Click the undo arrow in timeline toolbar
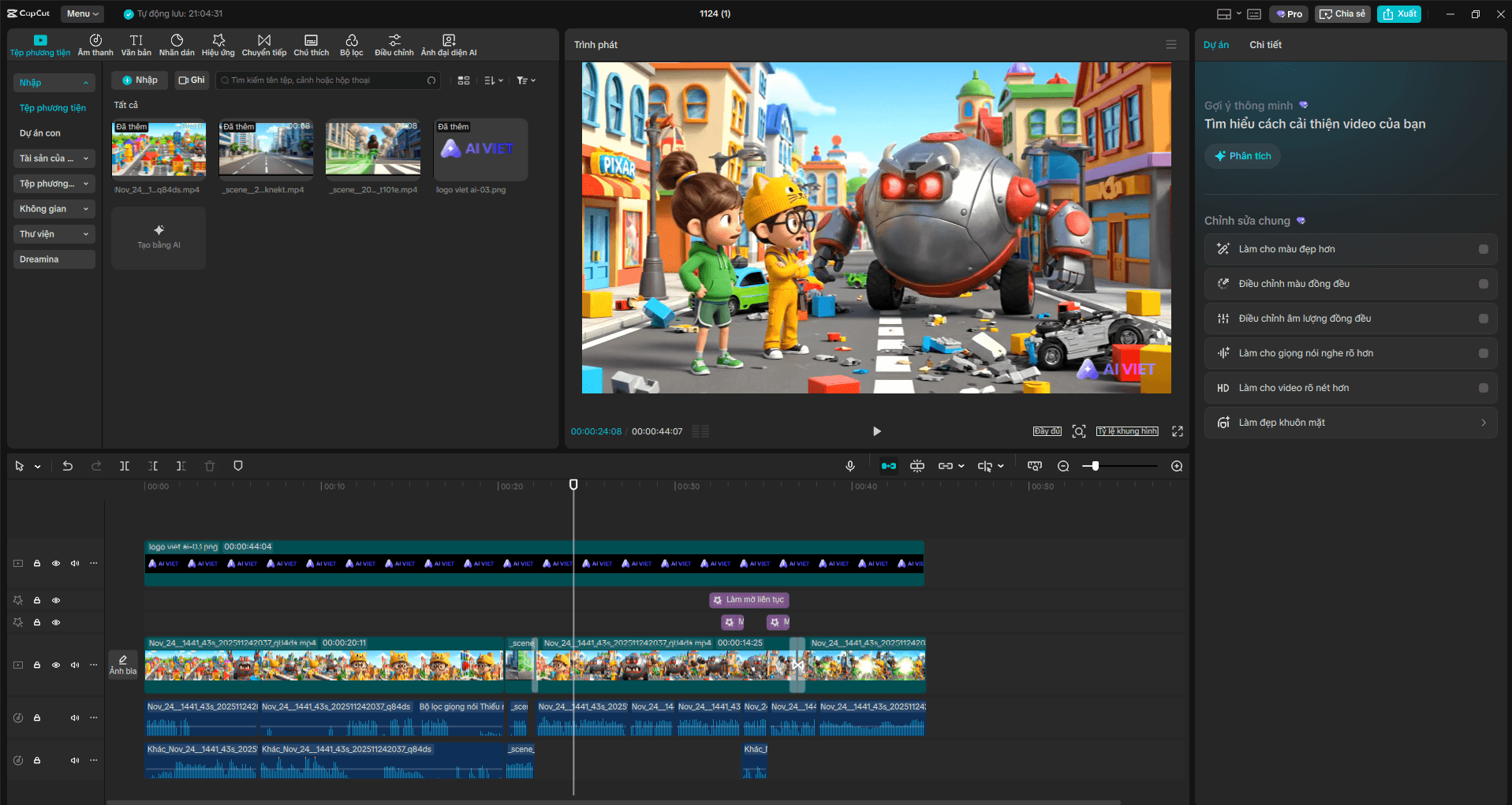 (x=68, y=466)
